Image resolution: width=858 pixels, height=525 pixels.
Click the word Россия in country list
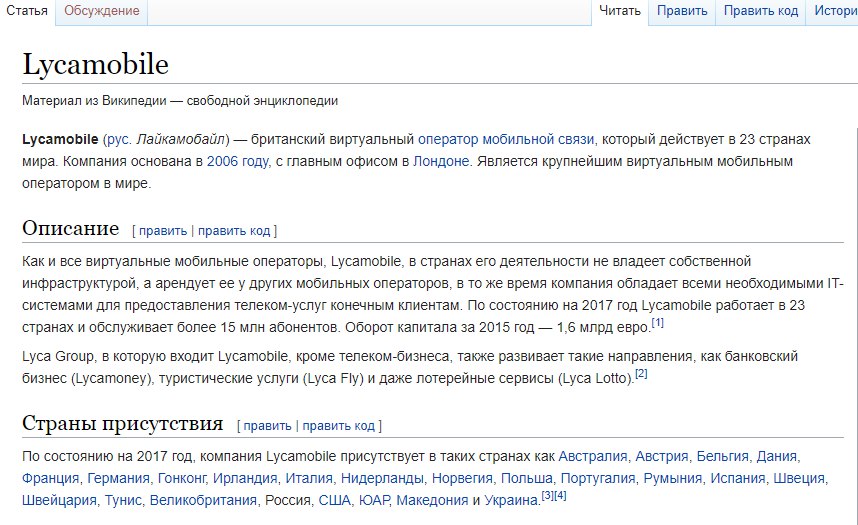[x=288, y=500]
